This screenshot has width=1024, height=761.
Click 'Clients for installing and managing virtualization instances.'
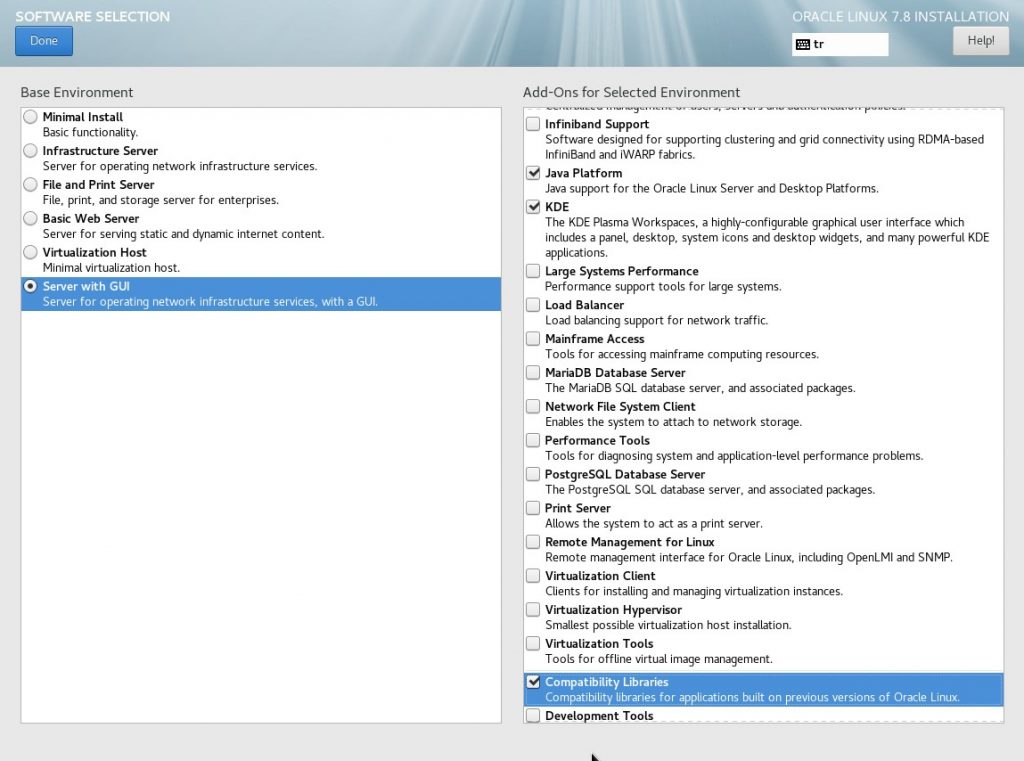(694, 591)
